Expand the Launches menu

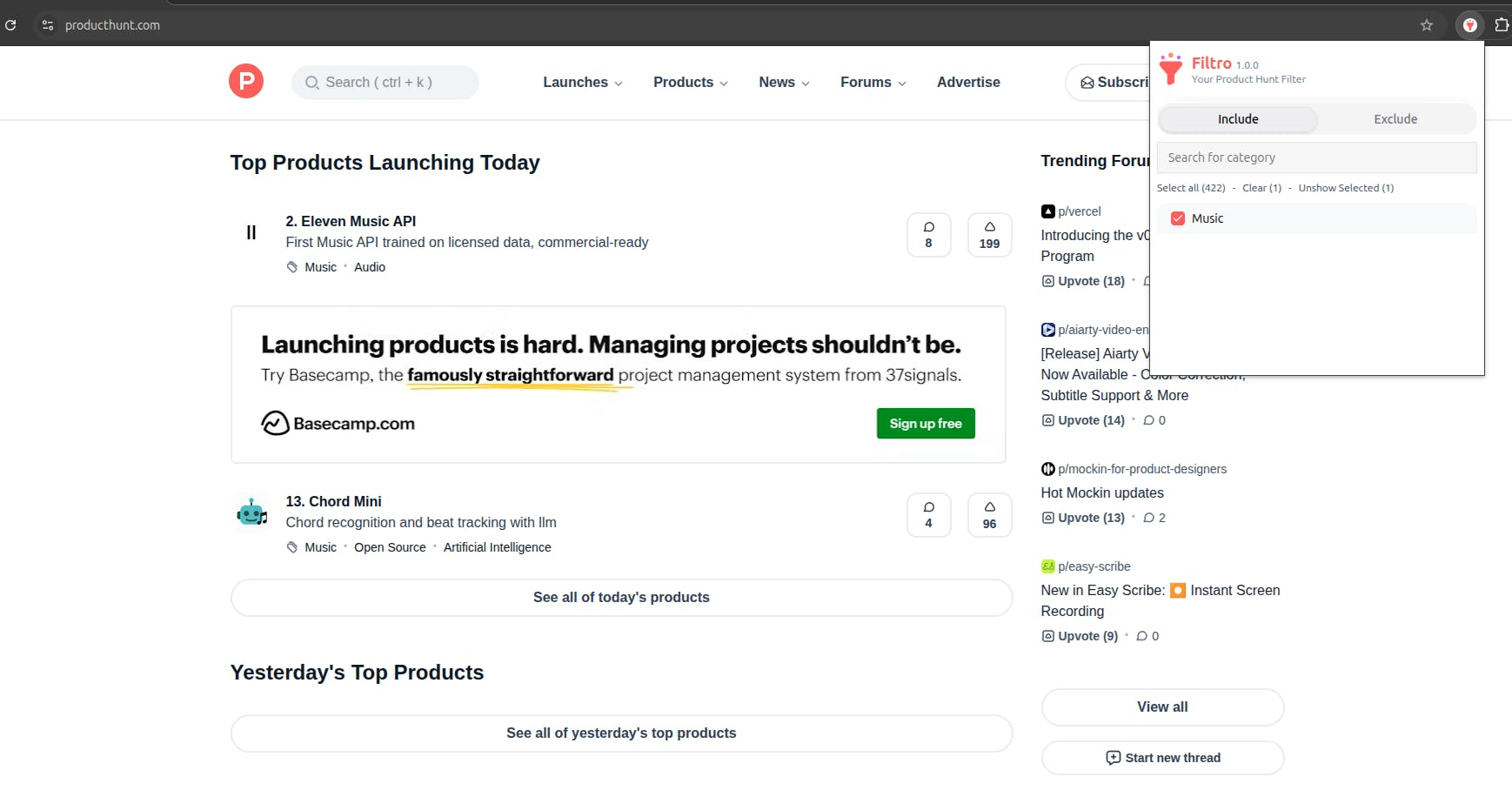(x=583, y=83)
